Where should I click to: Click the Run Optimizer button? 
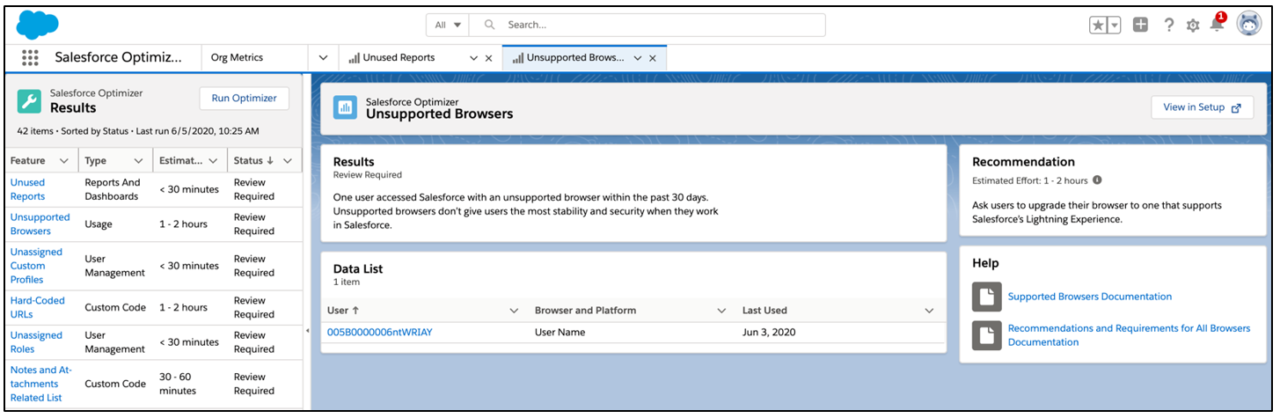[x=244, y=98]
